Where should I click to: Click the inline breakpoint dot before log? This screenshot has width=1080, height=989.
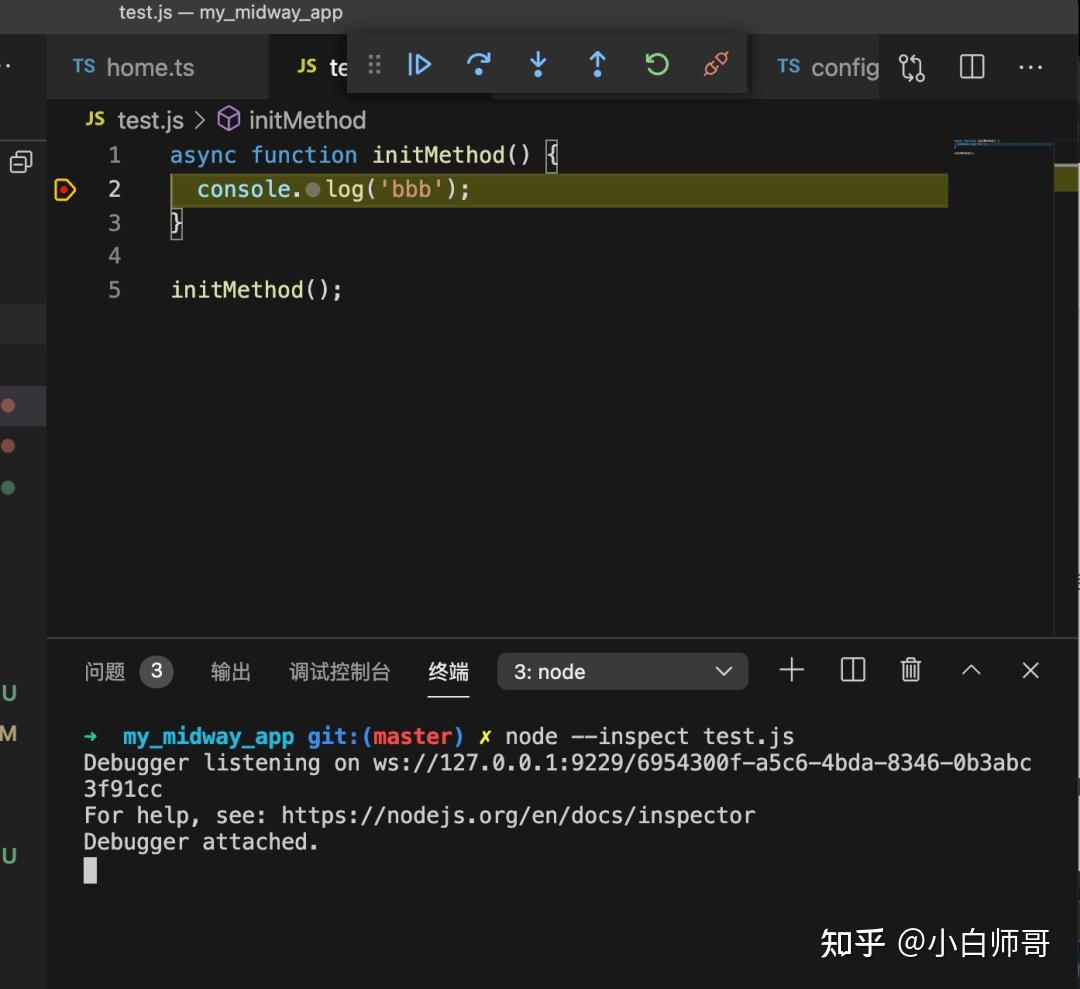[313, 189]
